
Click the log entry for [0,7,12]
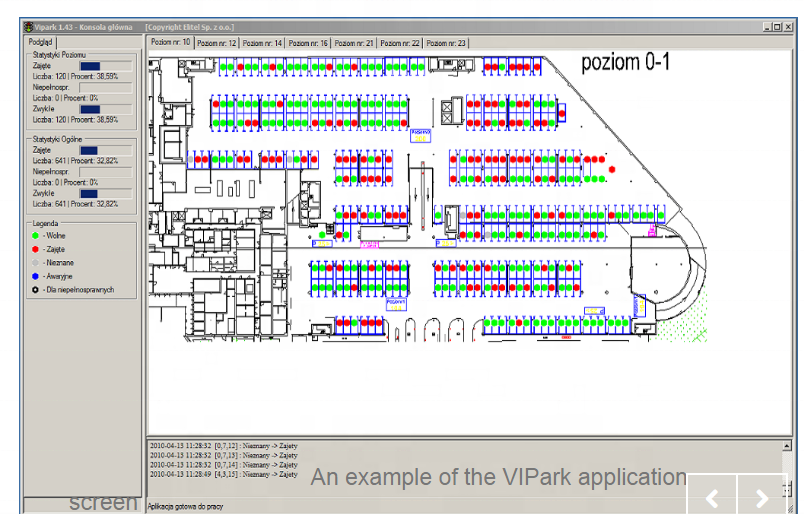pyautogui.click(x=224, y=446)
